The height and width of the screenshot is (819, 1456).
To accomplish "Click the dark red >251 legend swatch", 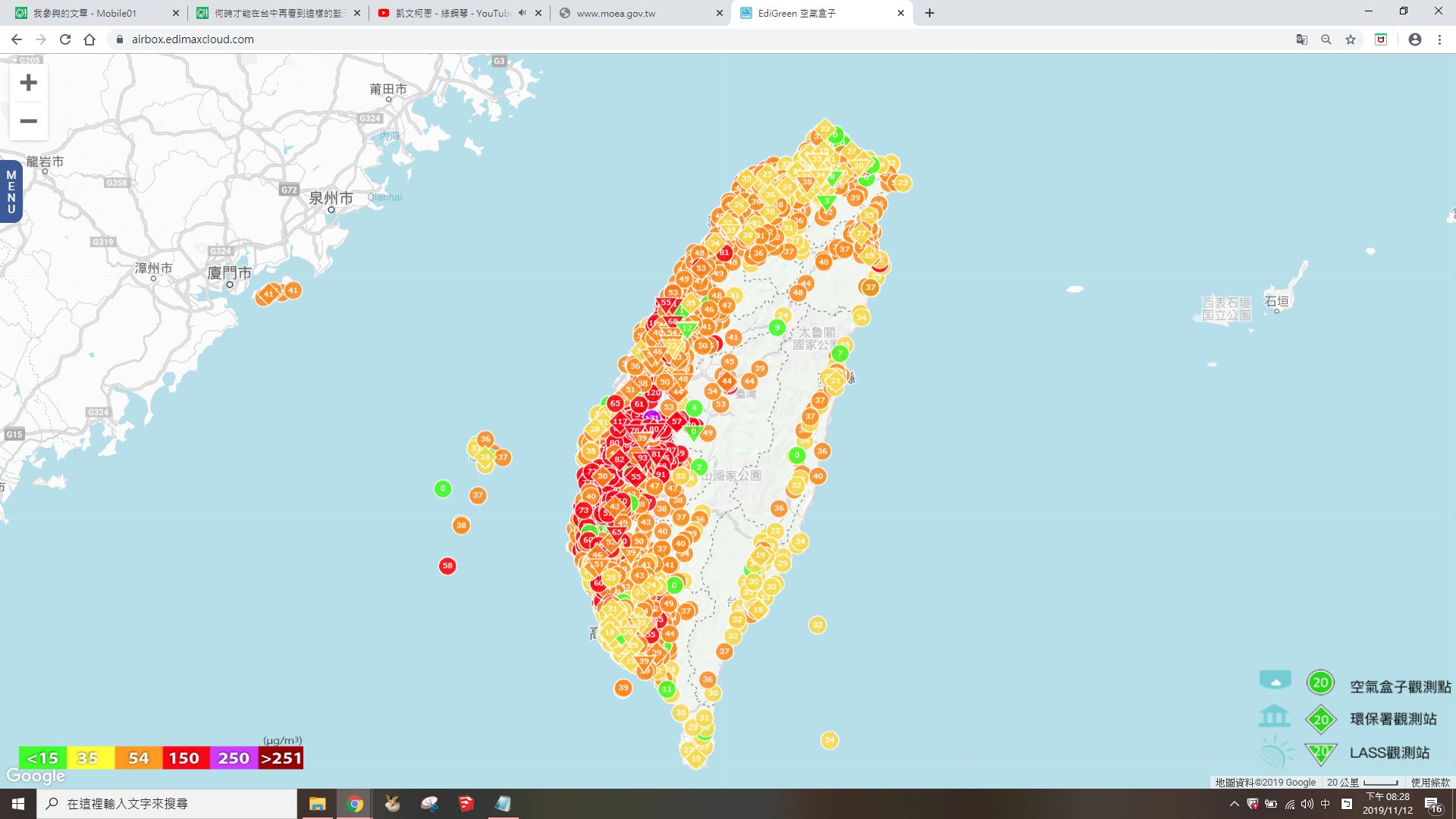I will [x=281, y=758].
